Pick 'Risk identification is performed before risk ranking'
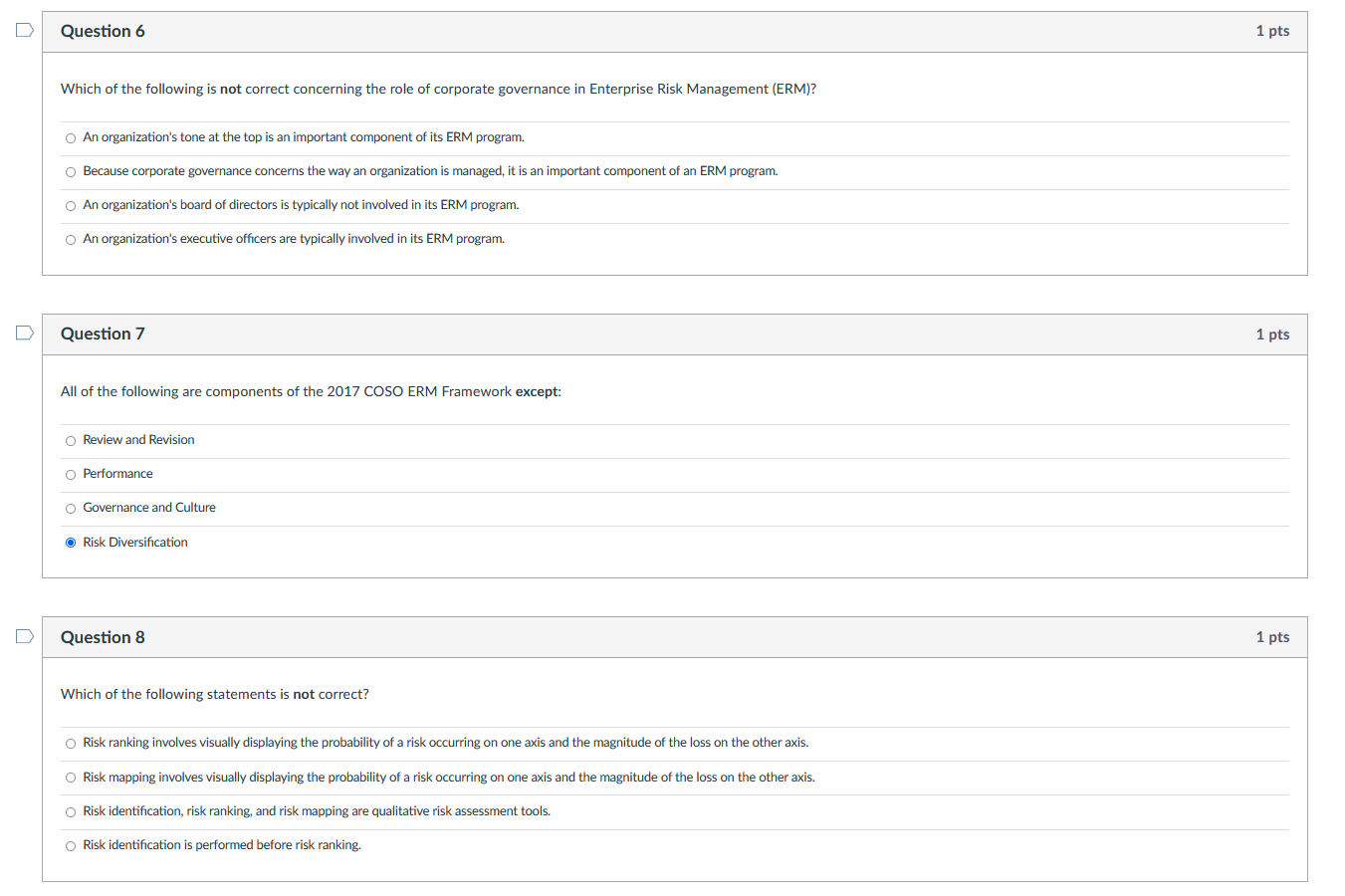 71,846
